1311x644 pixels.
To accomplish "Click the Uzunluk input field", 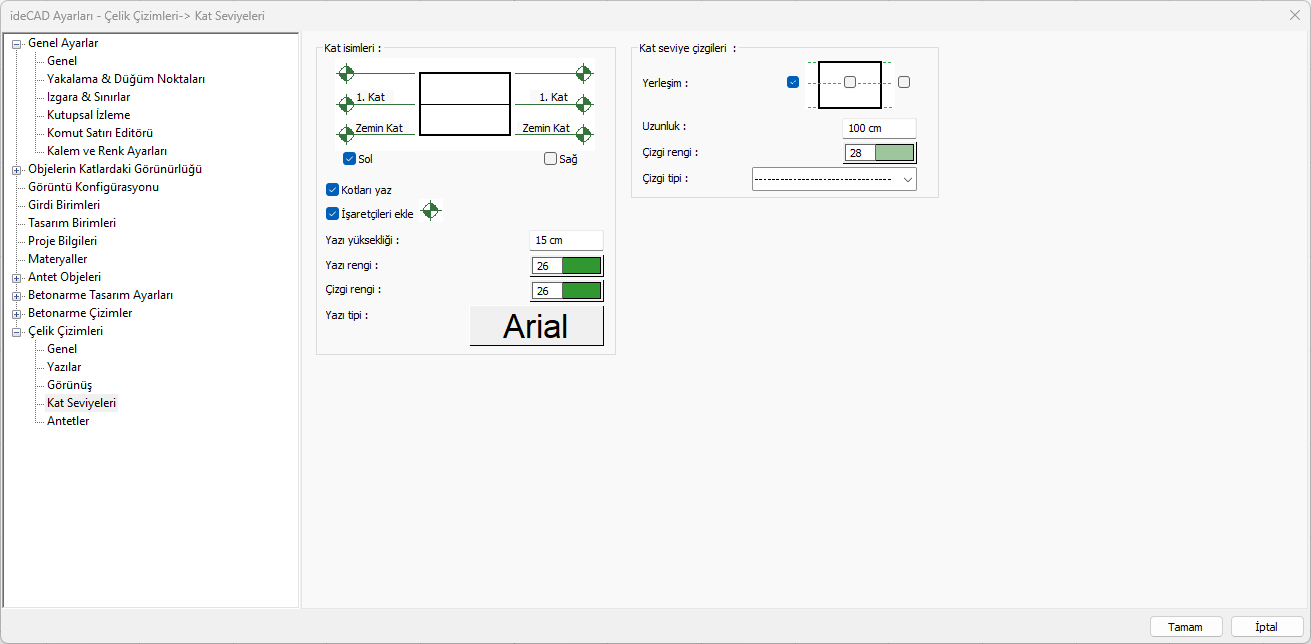I will click(x=878, y=128).
